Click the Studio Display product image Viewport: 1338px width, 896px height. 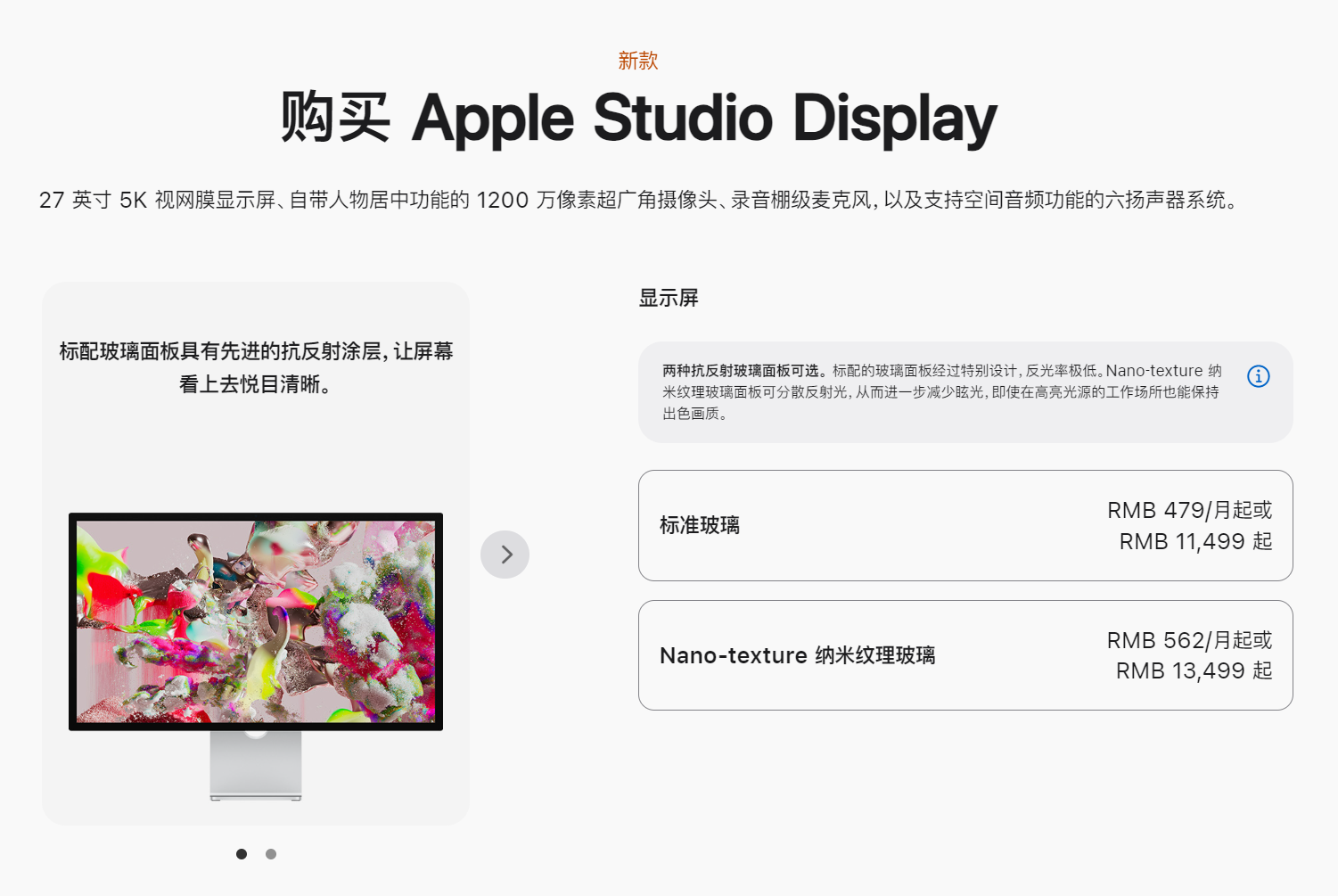tap(256, 656)
